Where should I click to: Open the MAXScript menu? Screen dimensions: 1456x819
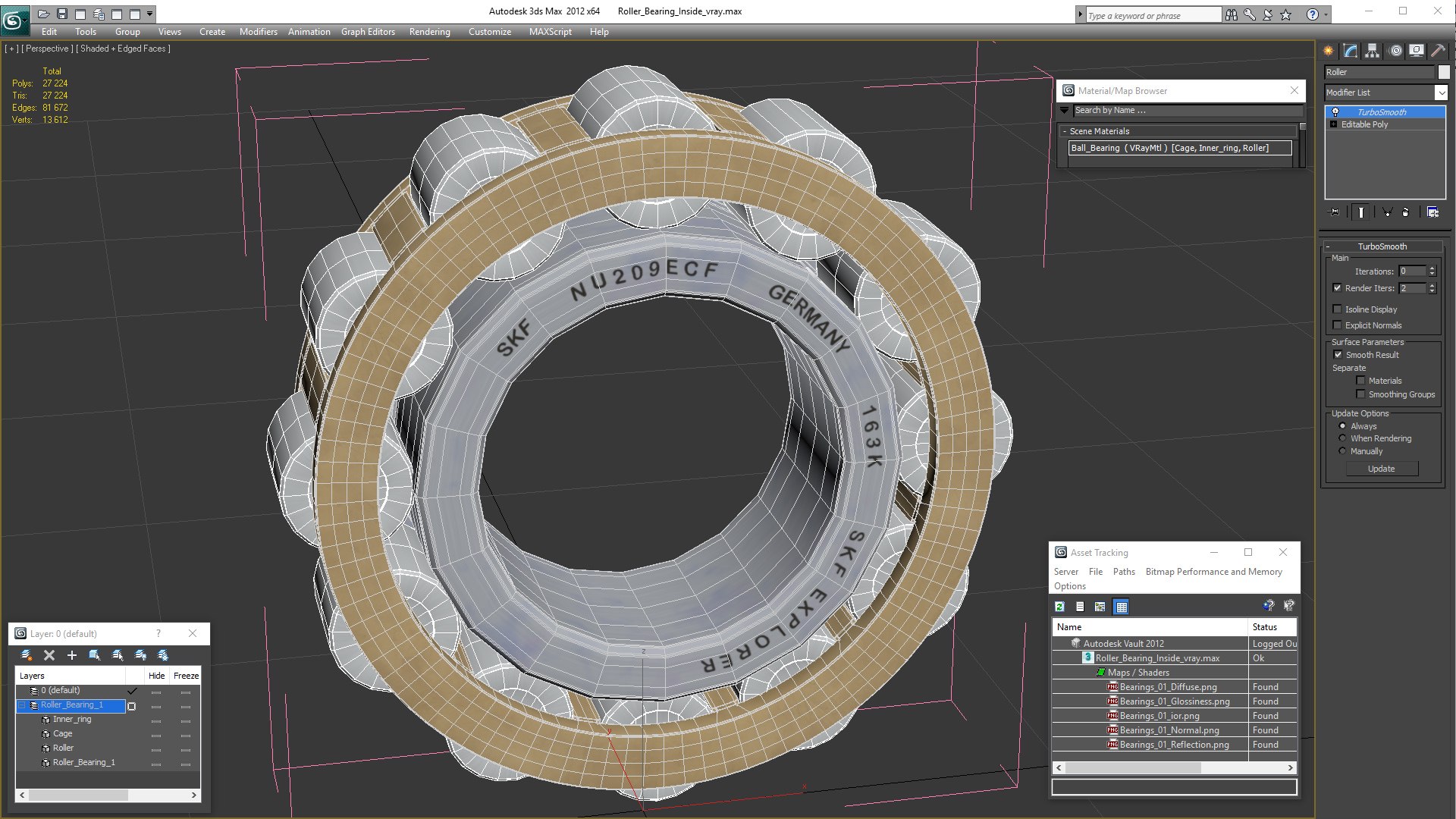pos(550,32)
